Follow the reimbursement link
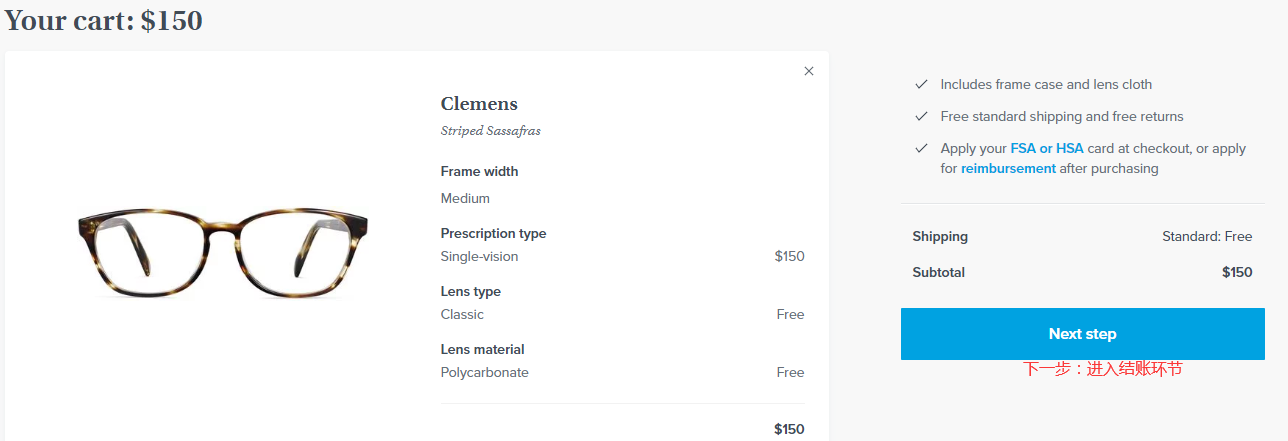The height and width of the screenshot is (441, 1288). [1008, 169]
